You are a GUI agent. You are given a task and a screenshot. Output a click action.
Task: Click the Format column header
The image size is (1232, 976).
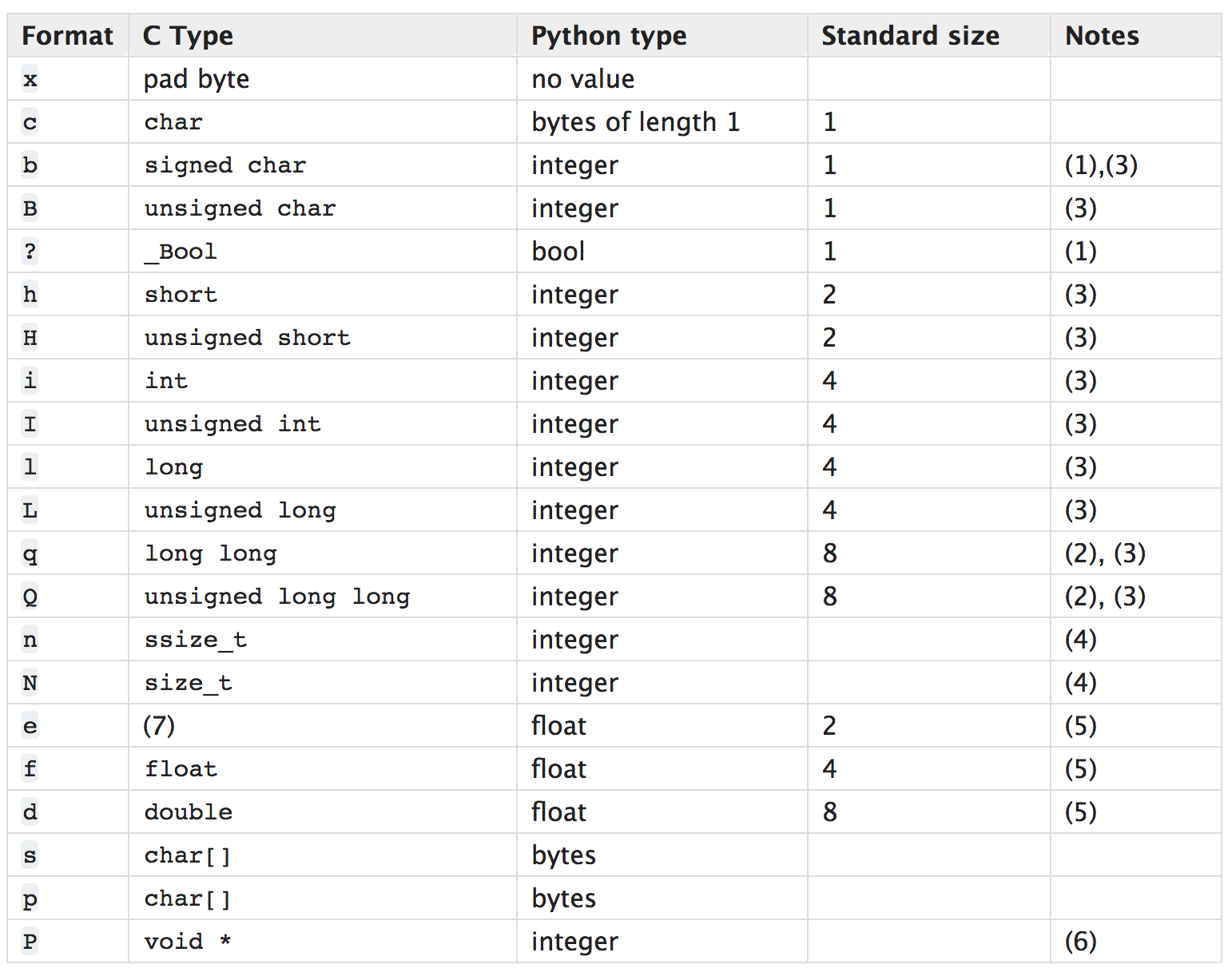click(67, 36)
